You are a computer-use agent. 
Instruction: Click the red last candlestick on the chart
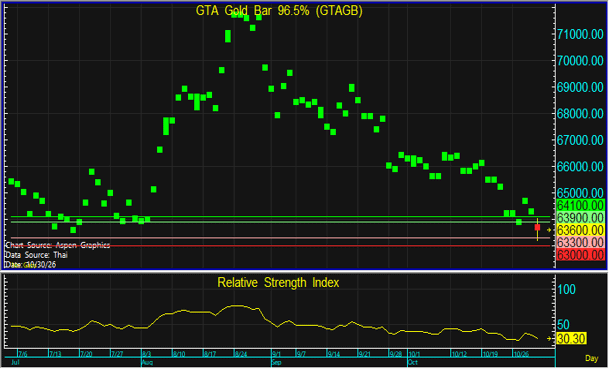pyautogui.click(x=538, y=228)
